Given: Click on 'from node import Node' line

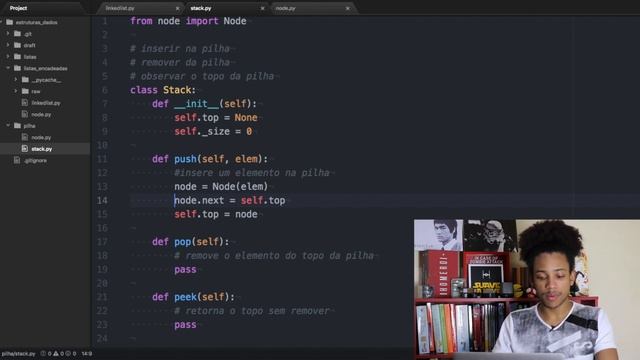Looking at the screenshot, I should click(x=188, y=21).
